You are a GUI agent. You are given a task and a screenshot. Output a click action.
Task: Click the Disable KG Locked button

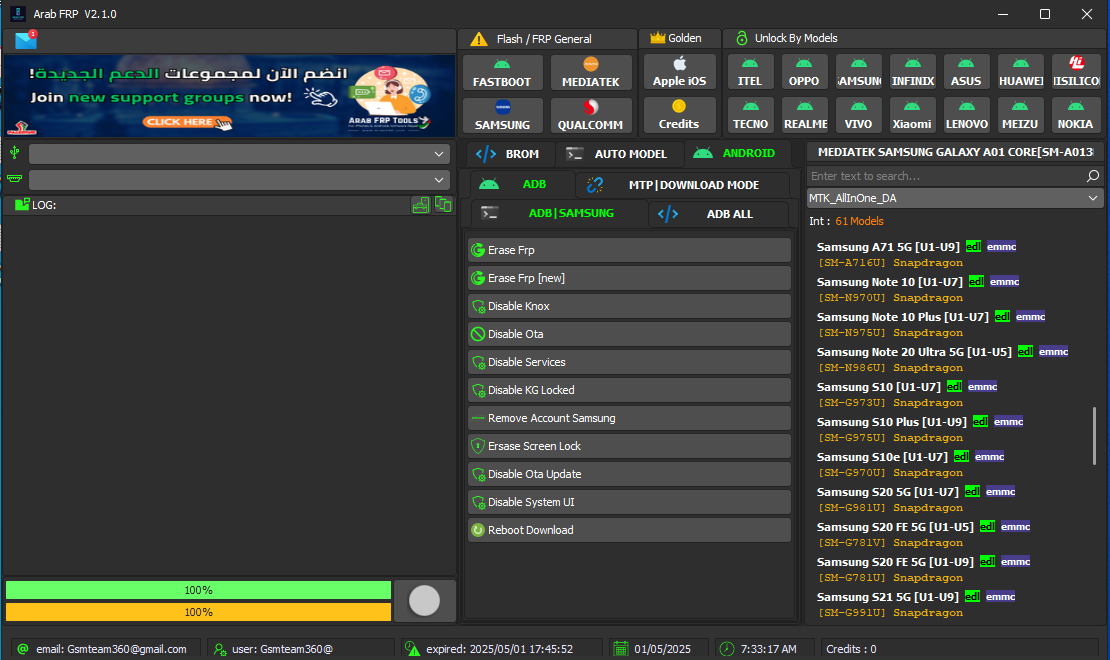click(x=629, y=390)
